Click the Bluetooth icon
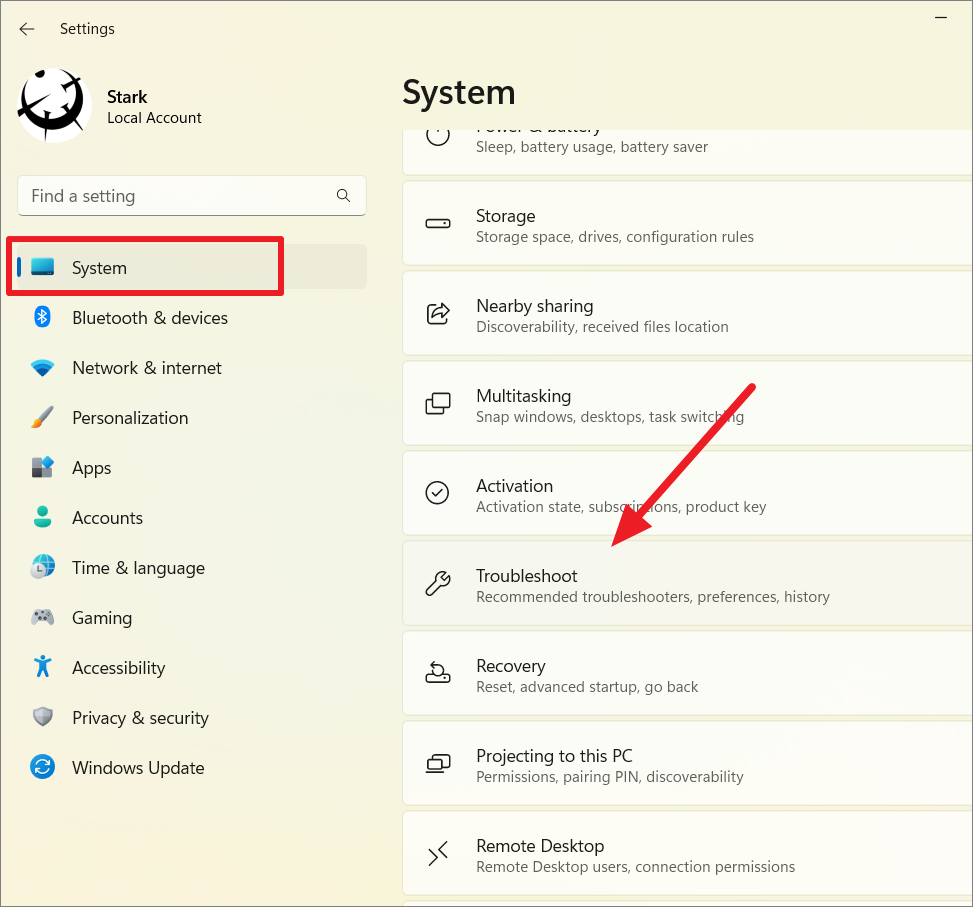This screenshot has height=907, width=973. (42, 317)
